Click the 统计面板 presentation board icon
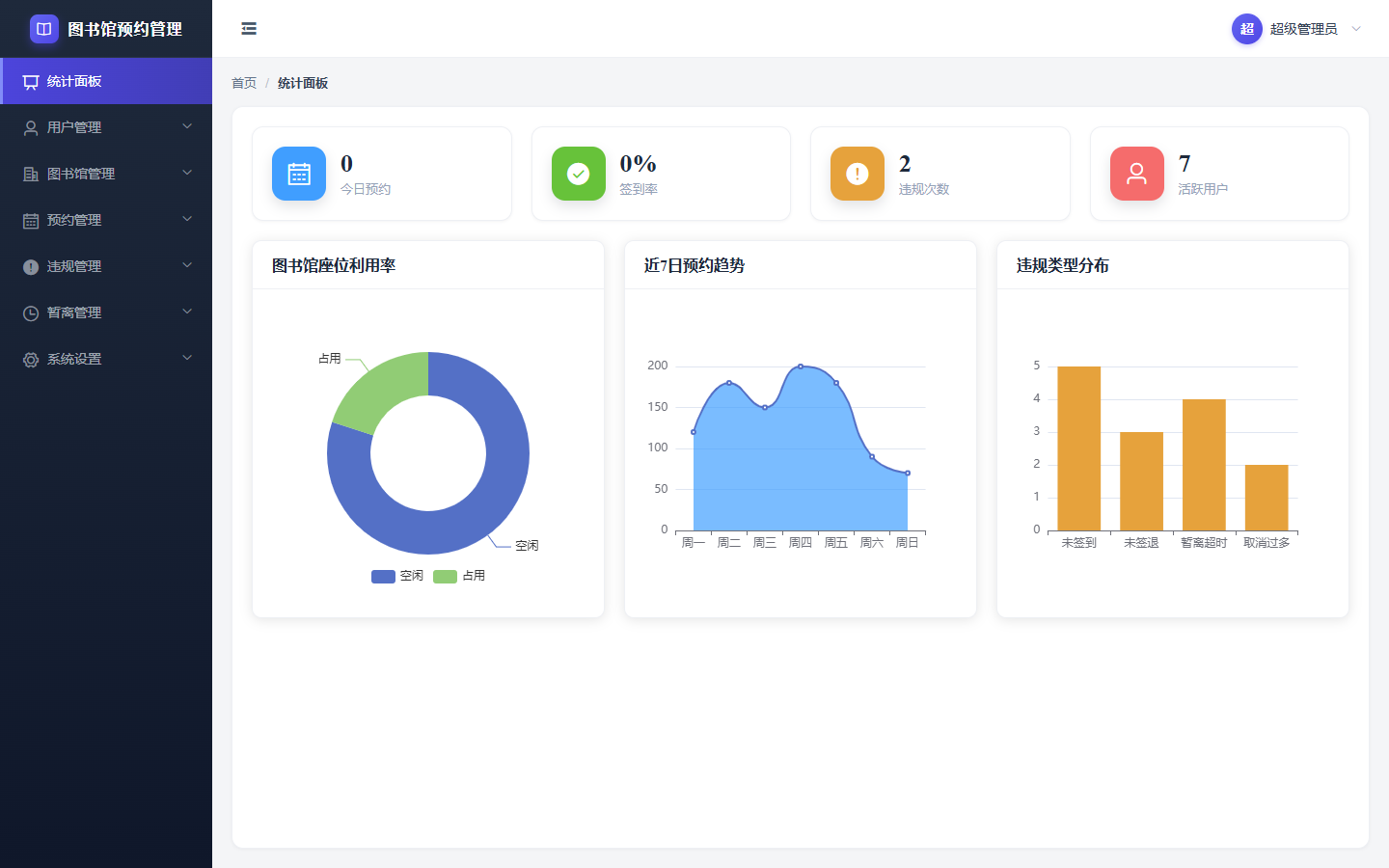The image size is (1389, 868). [x=31, y=82]
